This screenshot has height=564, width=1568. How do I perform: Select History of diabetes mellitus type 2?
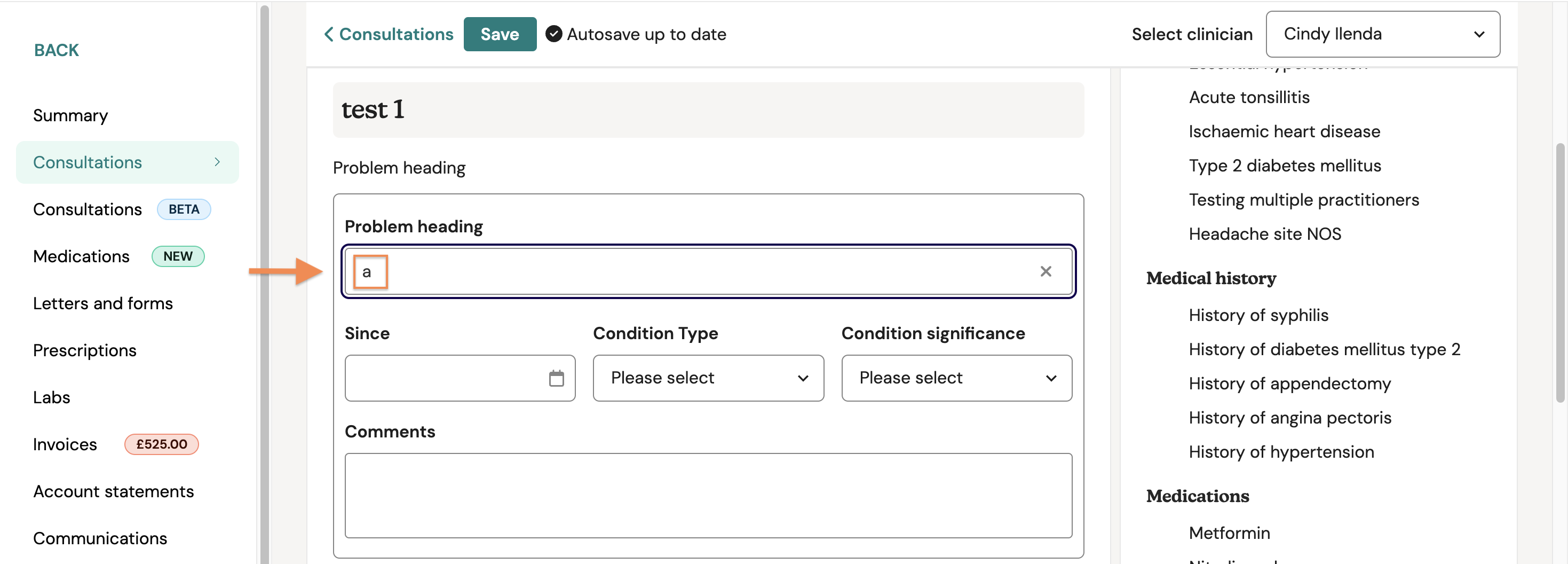coord(1325,349)
